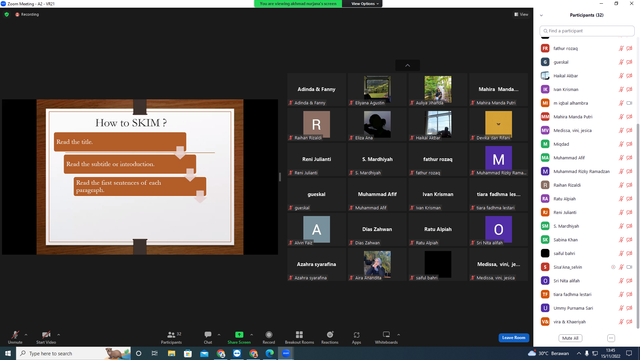640x360 pixels.
Task: Toggle the Participants panel button
Action: click(171, 337)
